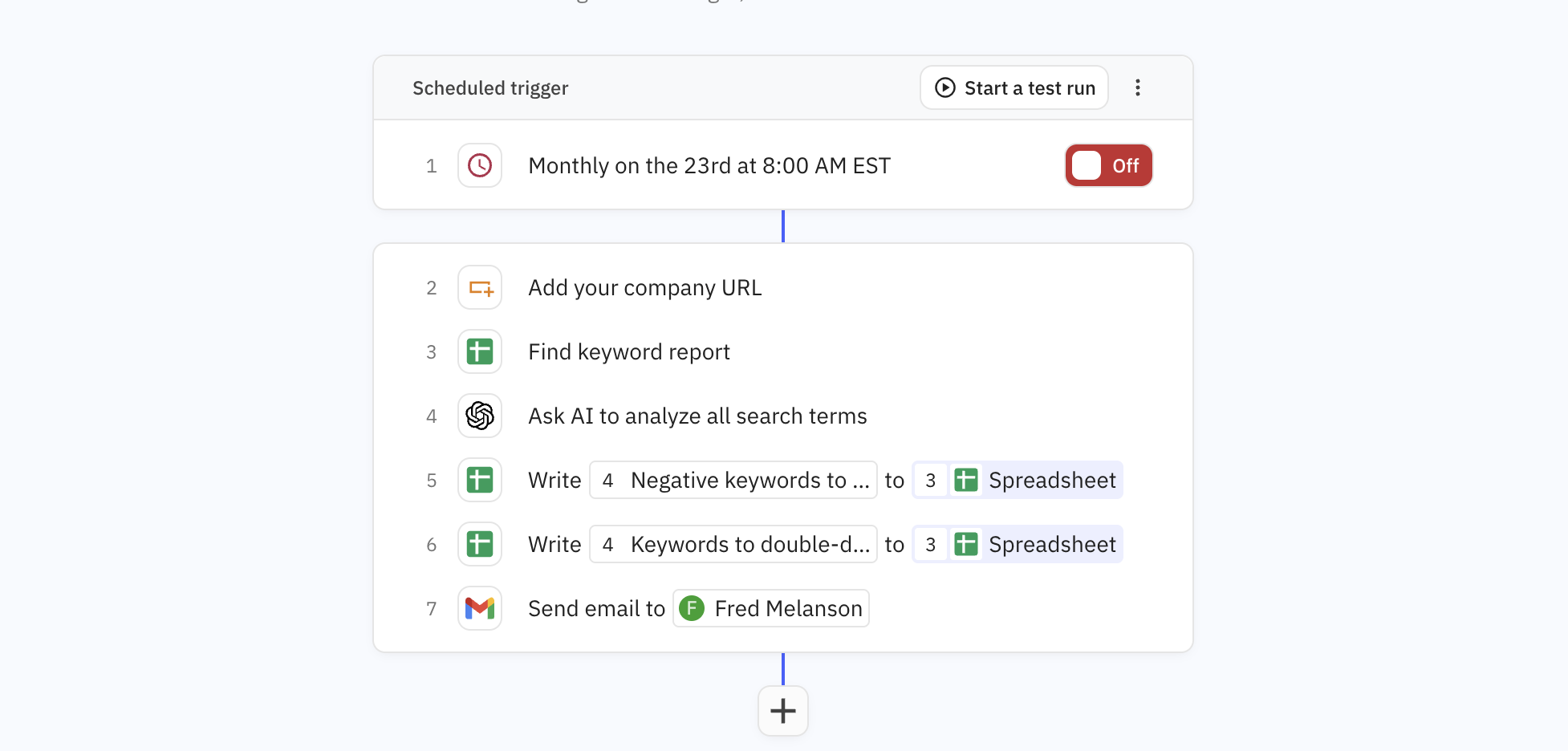Enable the Off switch for the monthly trigger

click(x=1108, y=164)
